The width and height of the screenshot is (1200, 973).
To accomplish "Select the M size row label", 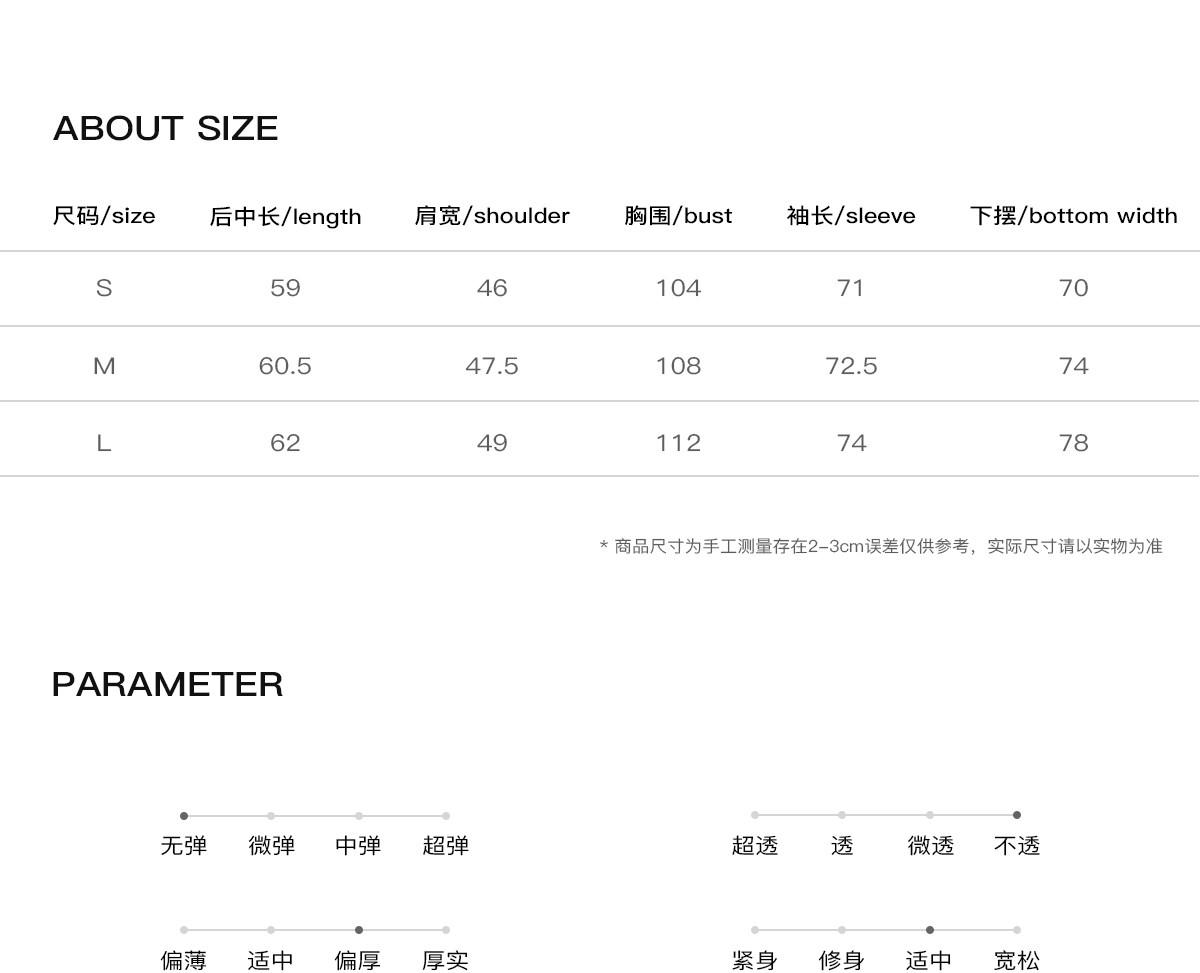I will pyautogui.click(x=104, y=366).
